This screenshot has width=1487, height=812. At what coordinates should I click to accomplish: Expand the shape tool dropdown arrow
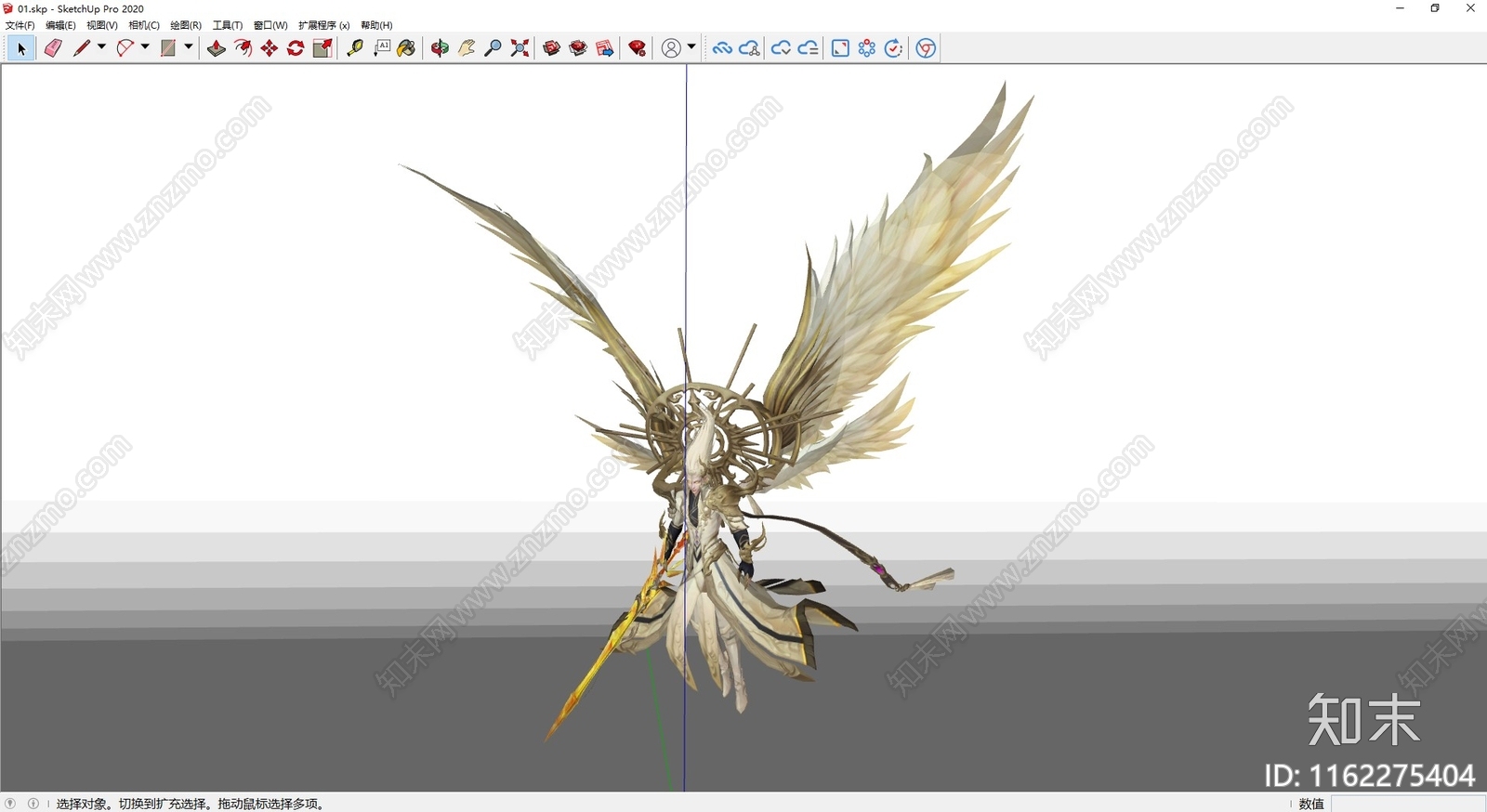(189, 47)
